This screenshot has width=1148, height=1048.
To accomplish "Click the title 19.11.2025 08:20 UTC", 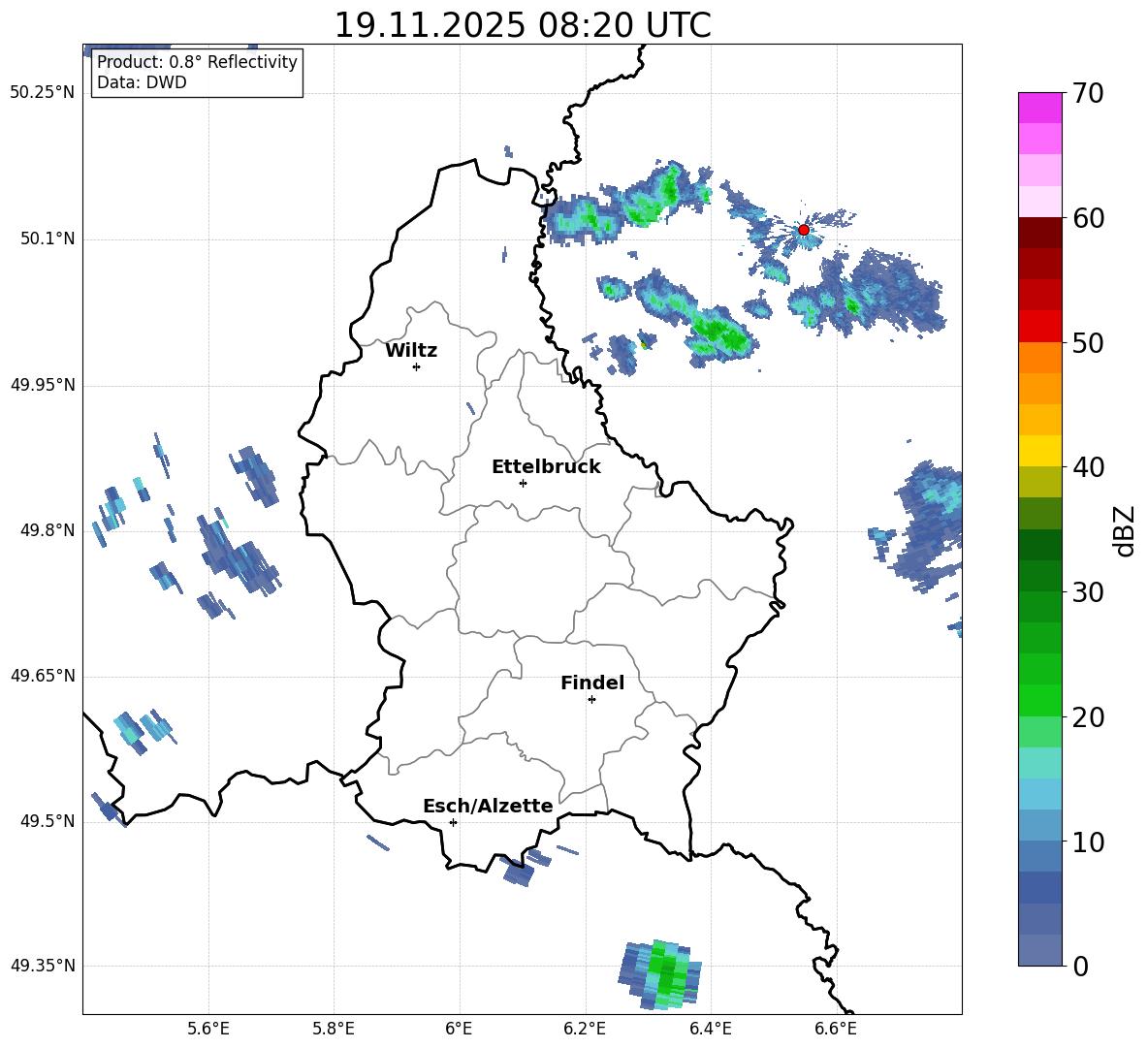I will coord(523,25).
